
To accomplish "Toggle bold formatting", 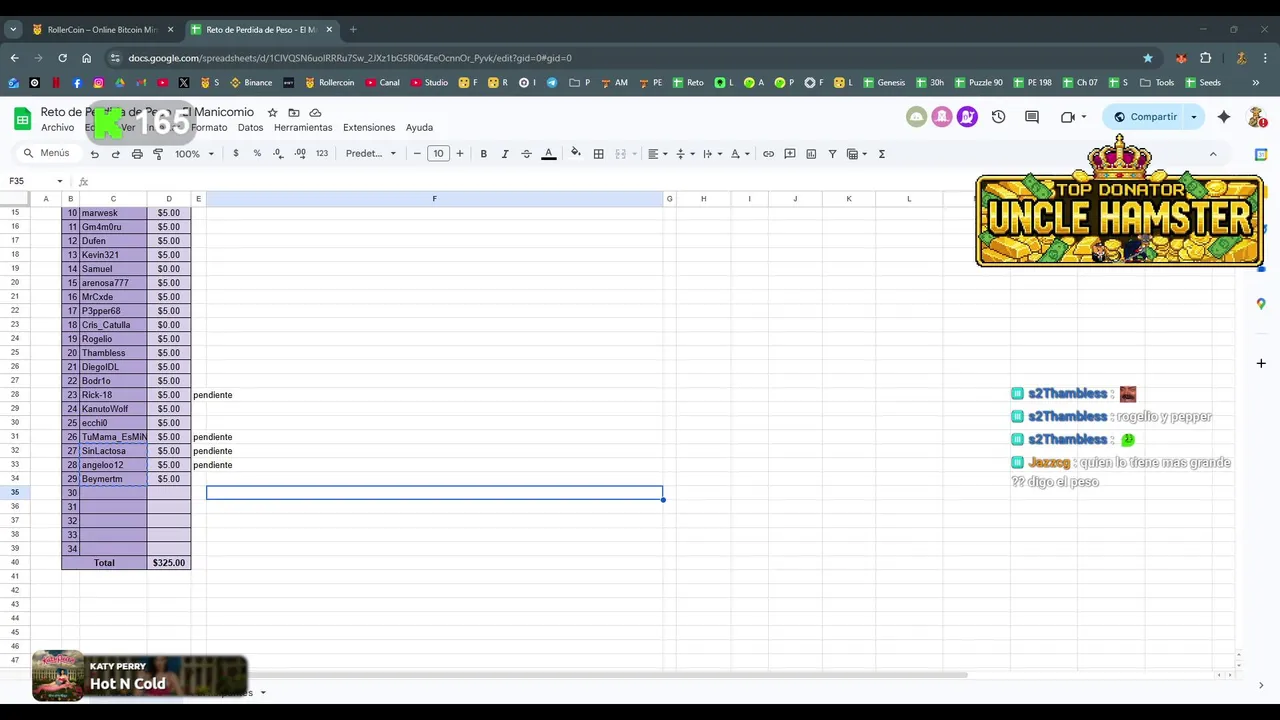I will click(484, 154).
